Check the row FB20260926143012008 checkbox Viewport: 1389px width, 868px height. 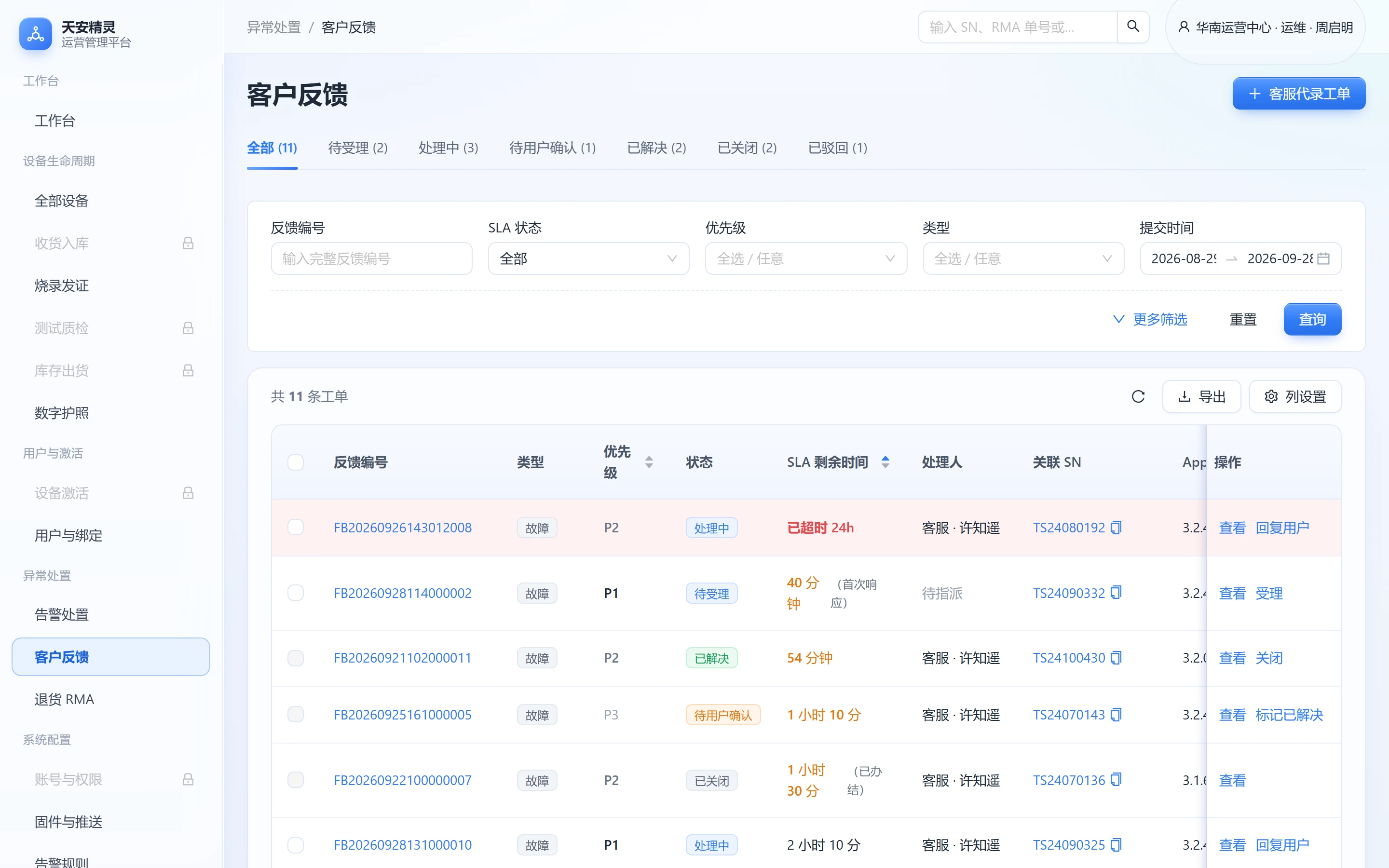point(296,527)
